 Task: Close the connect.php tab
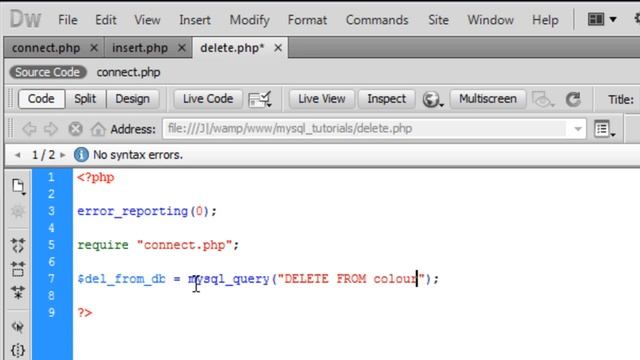point(94,48)
